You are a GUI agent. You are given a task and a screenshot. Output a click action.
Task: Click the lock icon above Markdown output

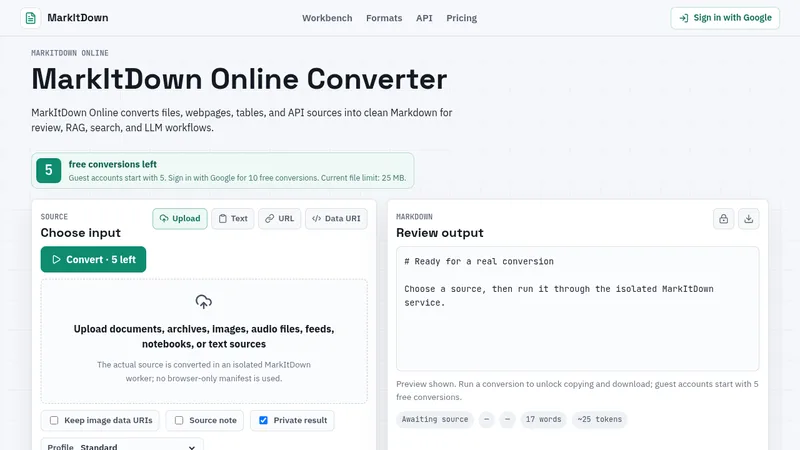click(723, 218)
